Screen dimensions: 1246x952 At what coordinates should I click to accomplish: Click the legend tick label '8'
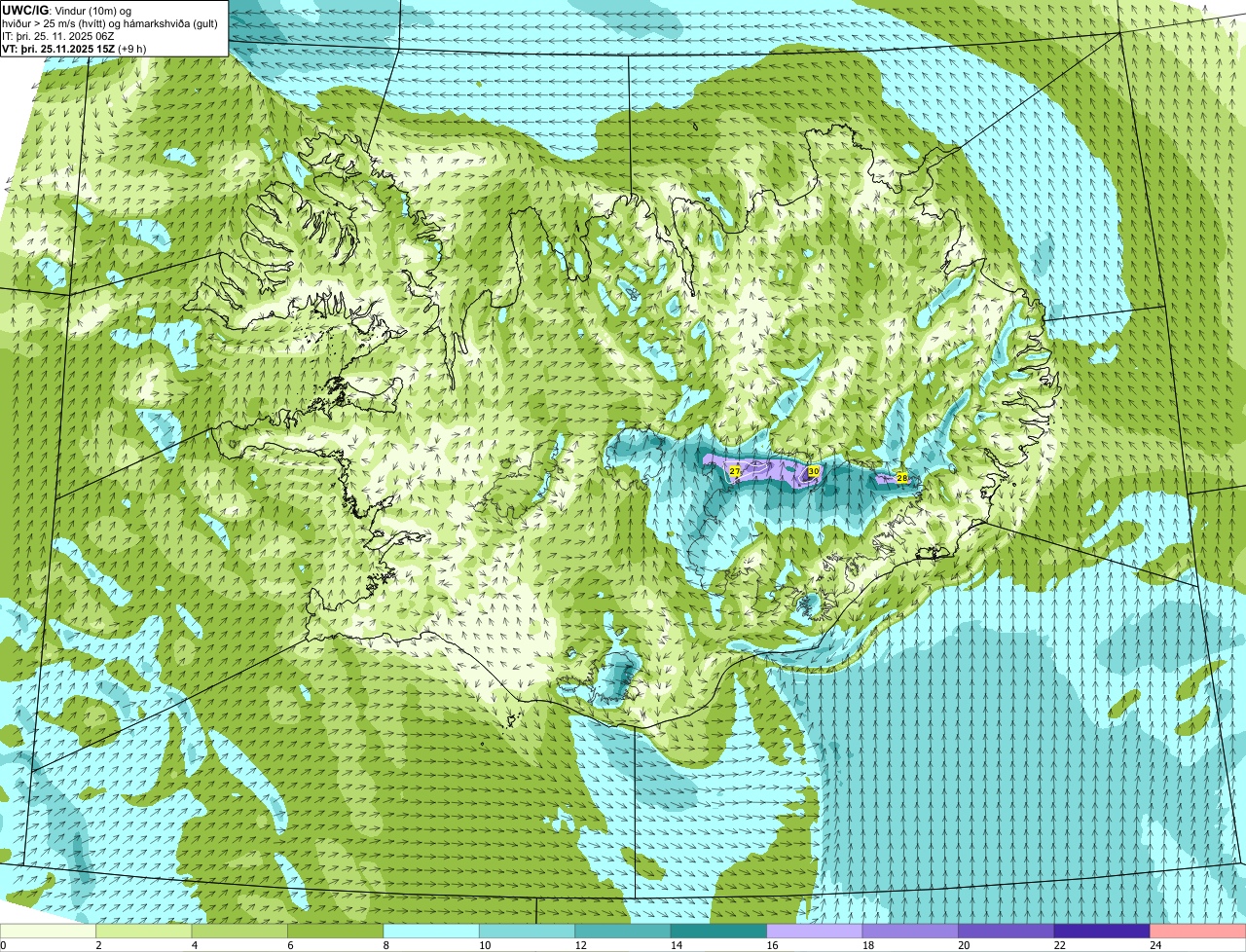[386, 944]
